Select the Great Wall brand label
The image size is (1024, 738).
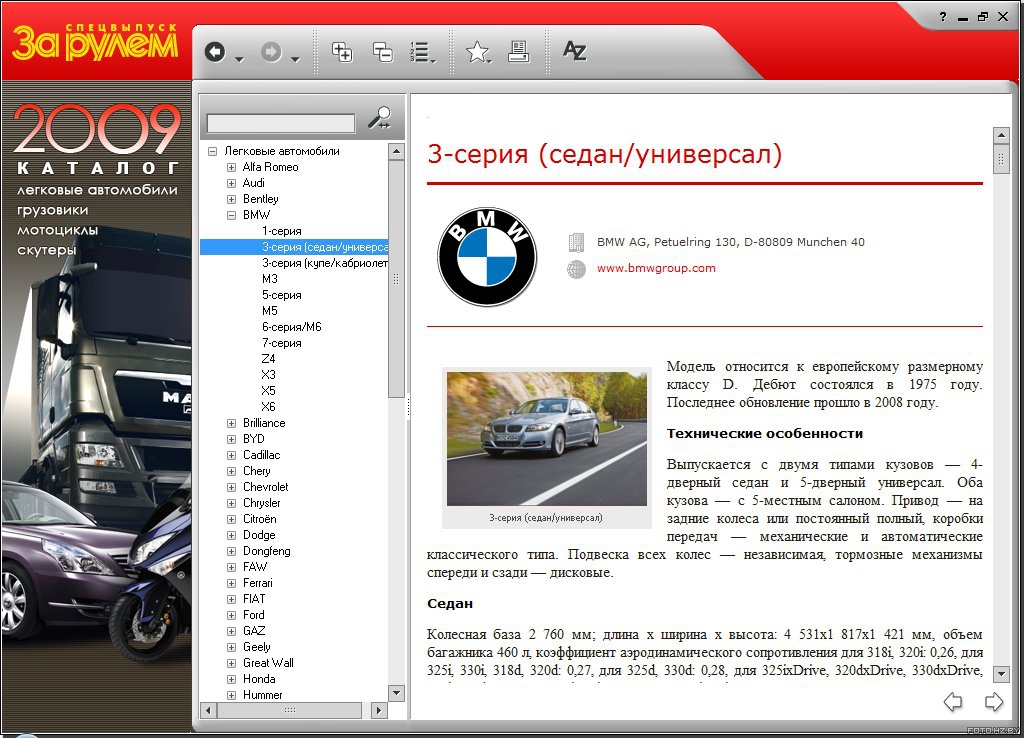268,663
